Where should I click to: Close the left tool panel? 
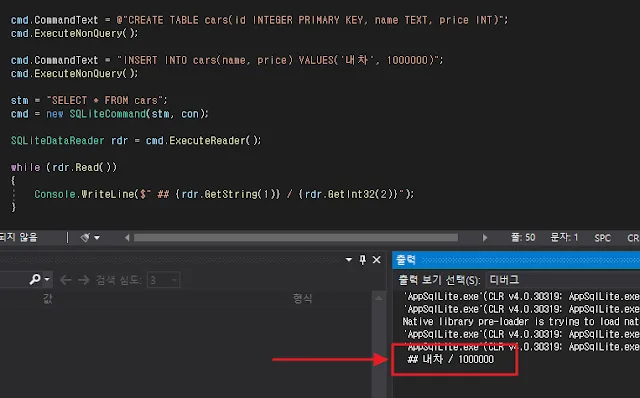(377, 260)
